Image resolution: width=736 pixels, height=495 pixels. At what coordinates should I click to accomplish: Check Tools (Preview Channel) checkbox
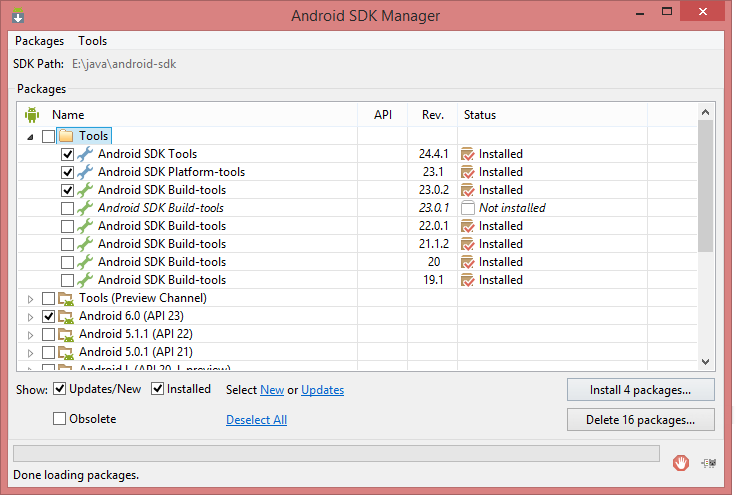(x=48, y=298)
